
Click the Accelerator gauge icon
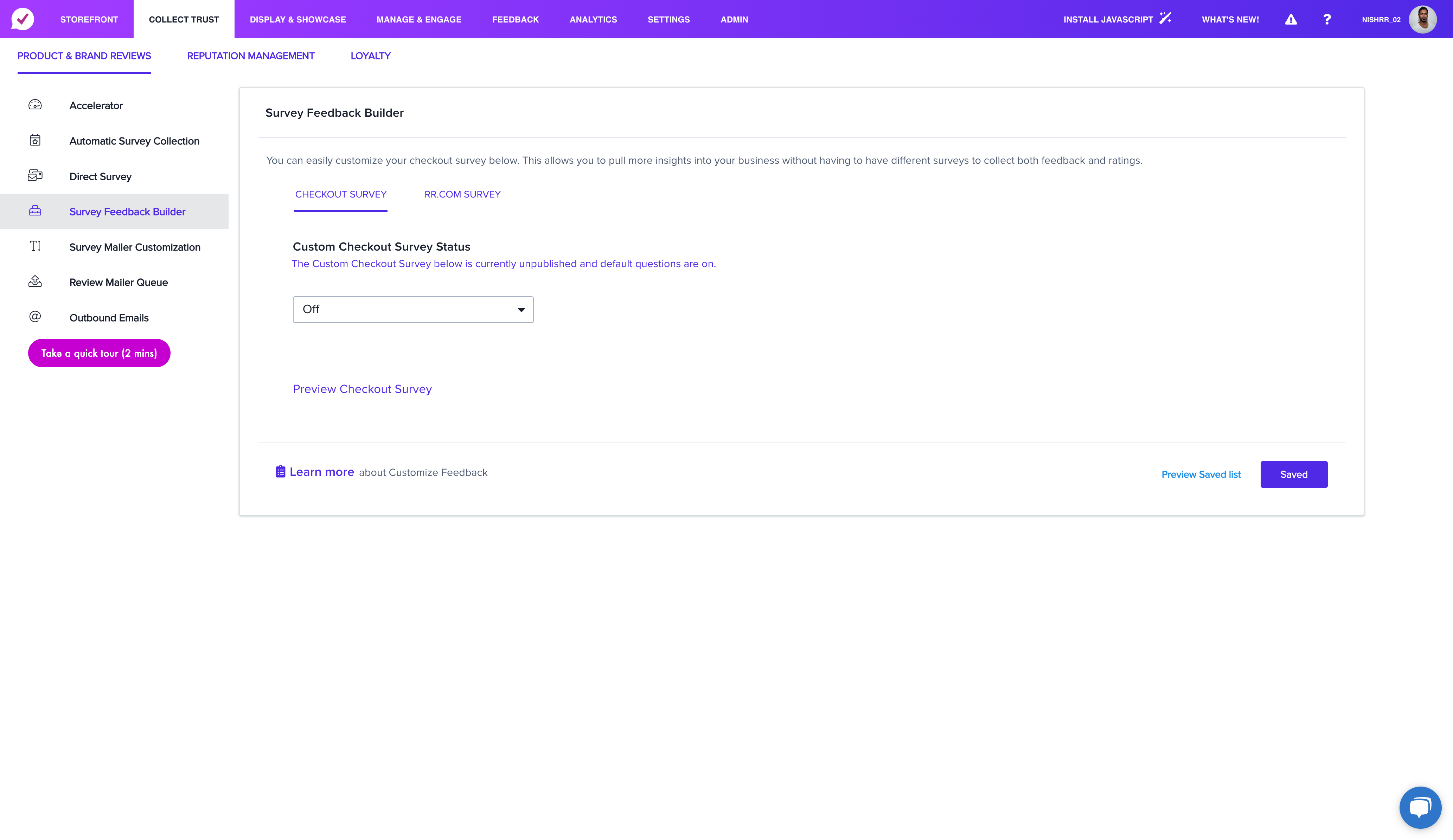click(35, 105)
